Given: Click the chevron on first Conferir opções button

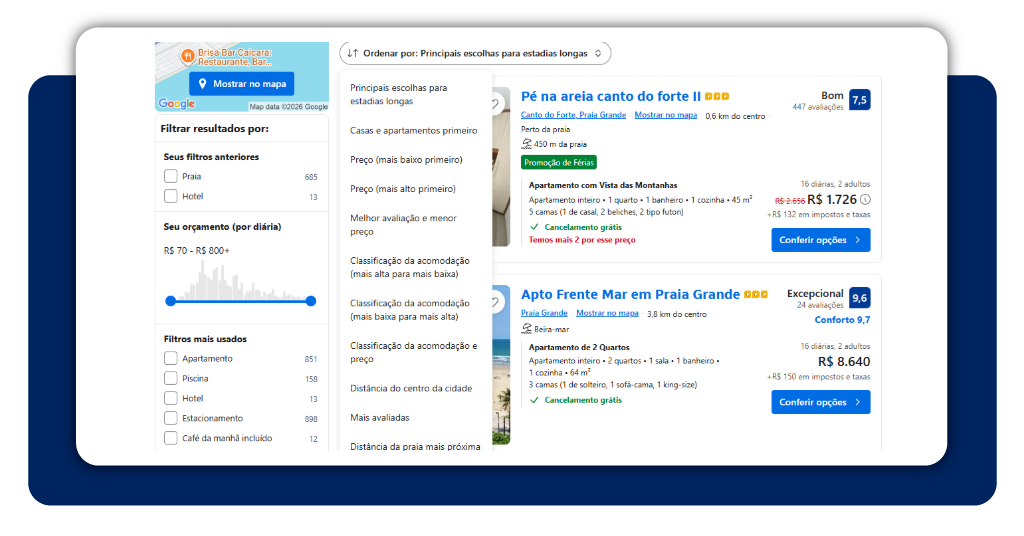Looking at the screenshot, I should [857, 240].
